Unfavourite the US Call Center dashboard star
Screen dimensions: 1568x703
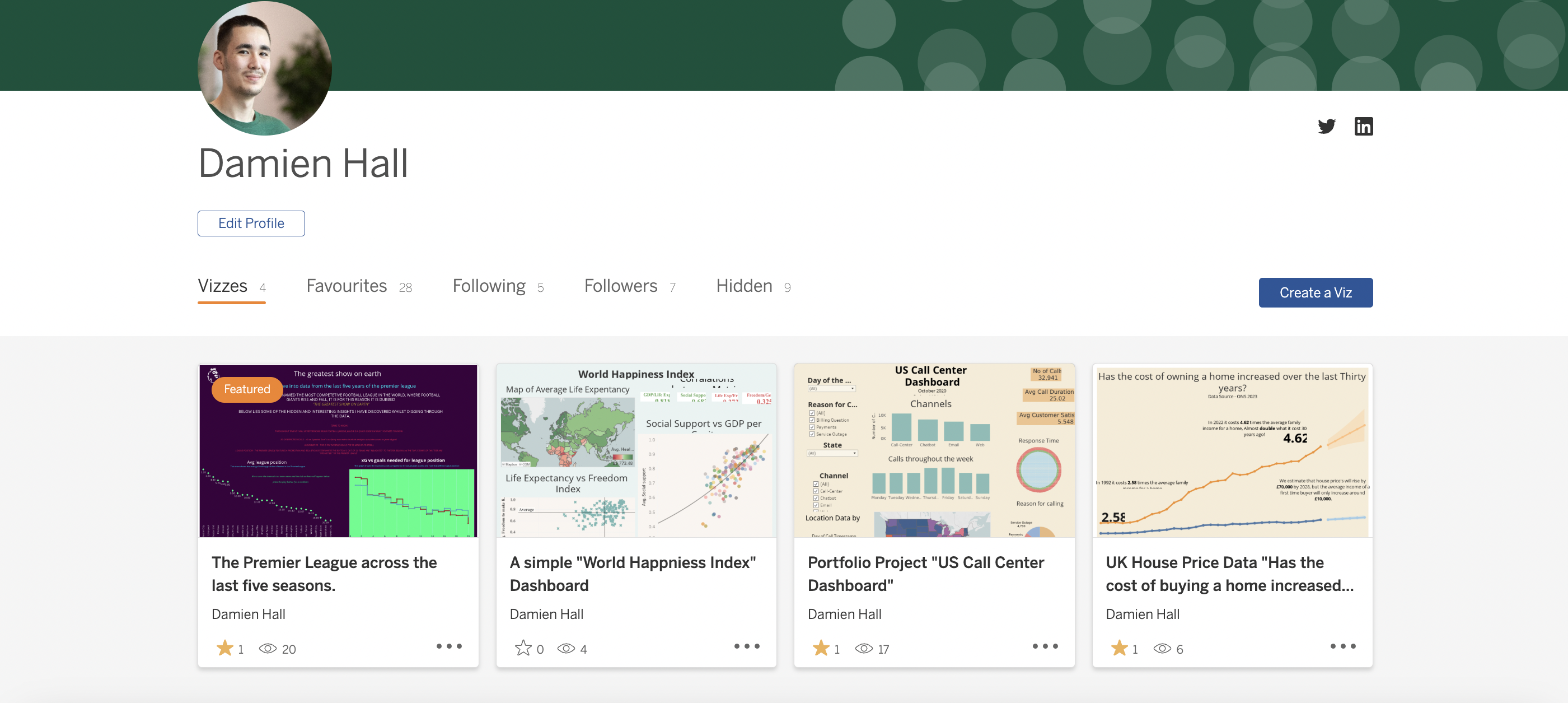coord(821,648)
